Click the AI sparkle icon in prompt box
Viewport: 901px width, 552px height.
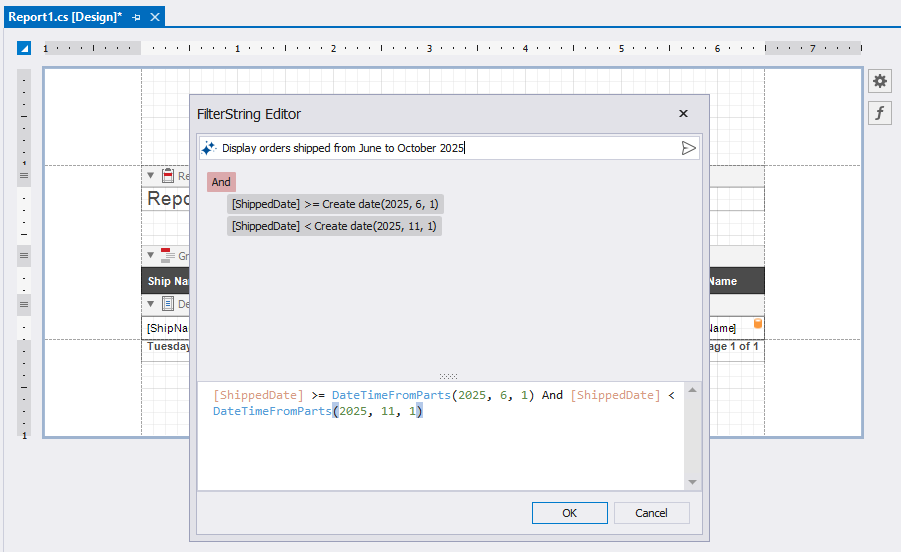(209, 148)
